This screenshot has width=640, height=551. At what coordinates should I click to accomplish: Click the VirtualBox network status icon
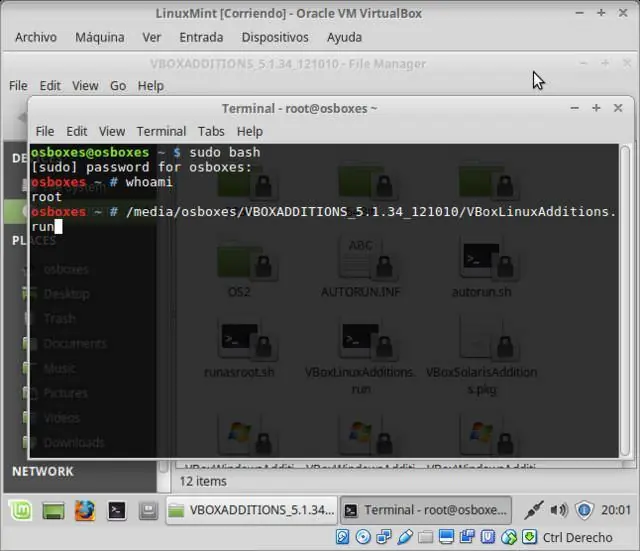[384, 537]
